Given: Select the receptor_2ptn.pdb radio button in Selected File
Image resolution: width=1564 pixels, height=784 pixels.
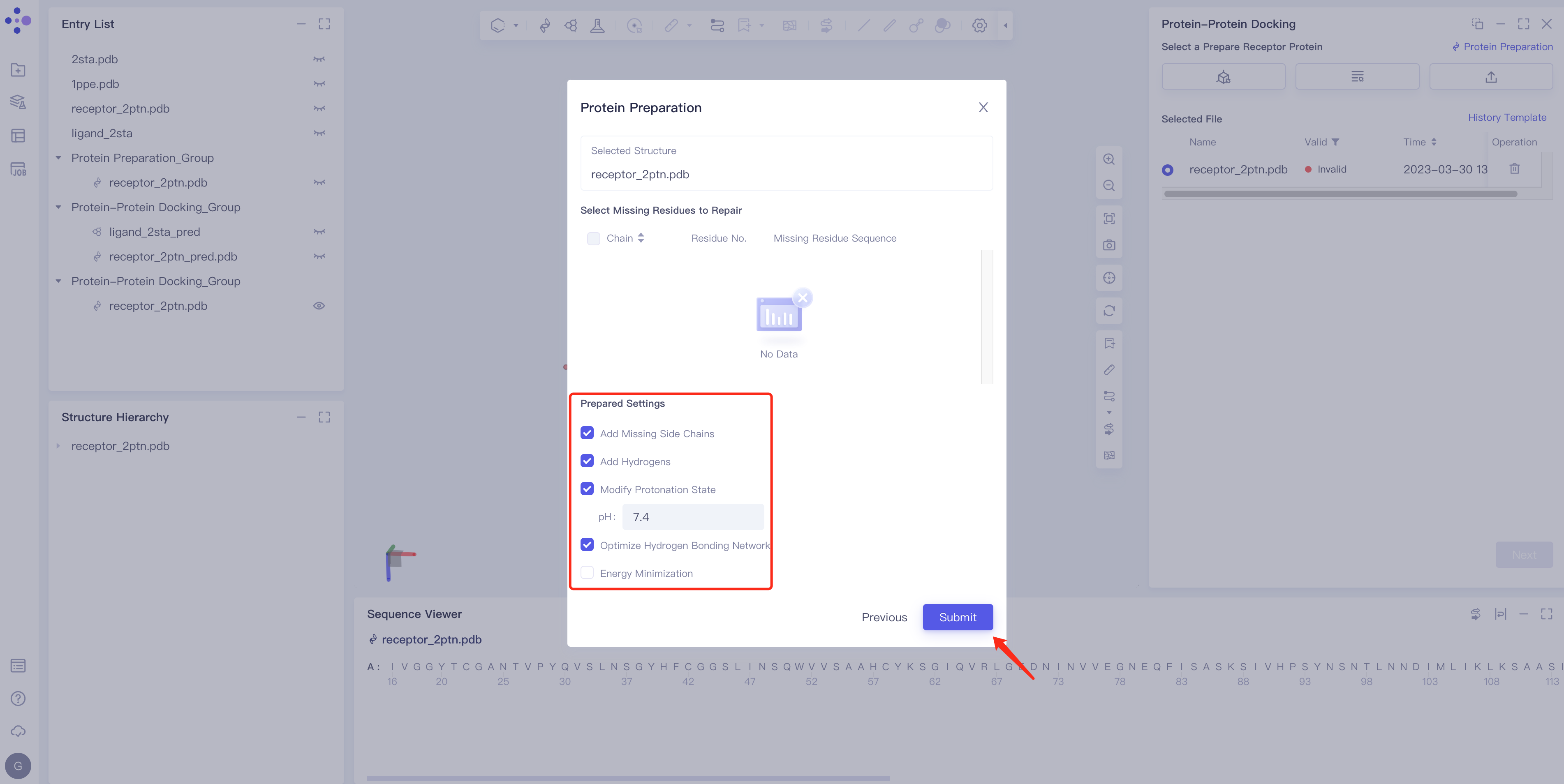Looking at the screenshot, I should coord(1167,170).
